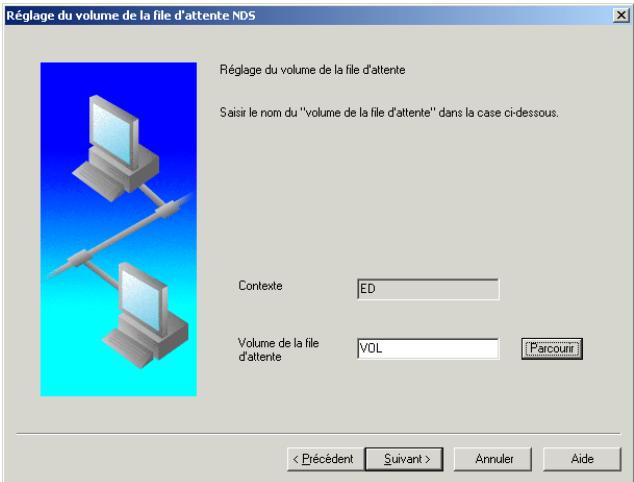Screen dimensions: 634x482
Task: Click the 'Volume de la file d'attente' label
Action: 278,349
